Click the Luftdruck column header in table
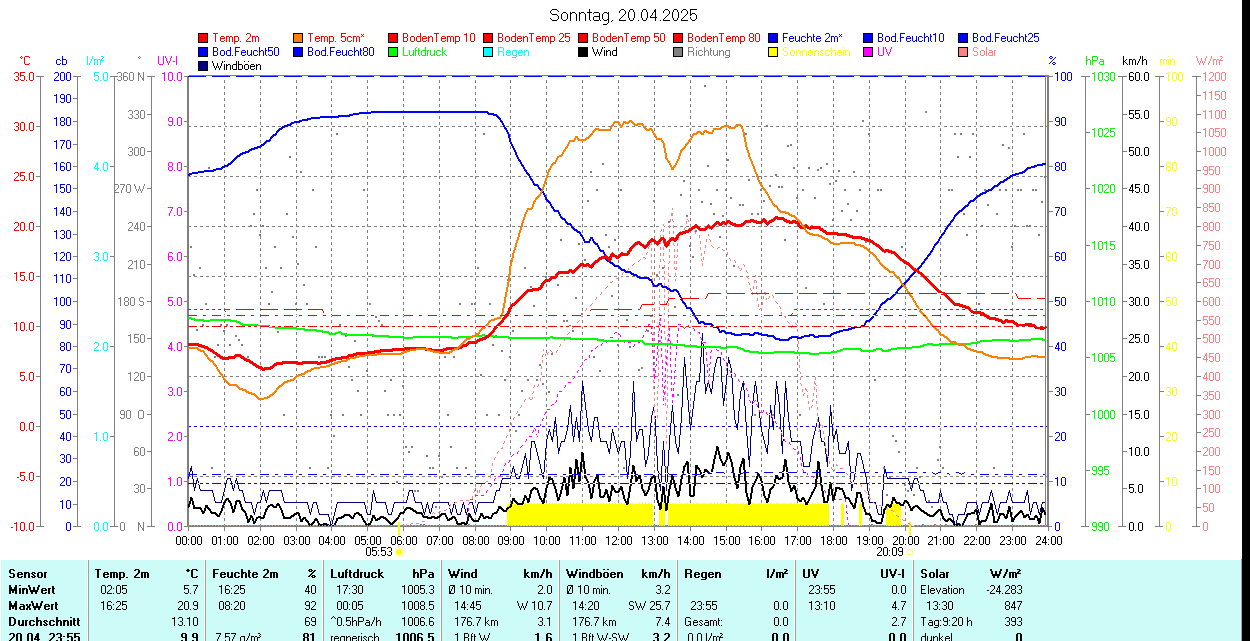This screenshot has width=1250, height=641. (356, 574)
